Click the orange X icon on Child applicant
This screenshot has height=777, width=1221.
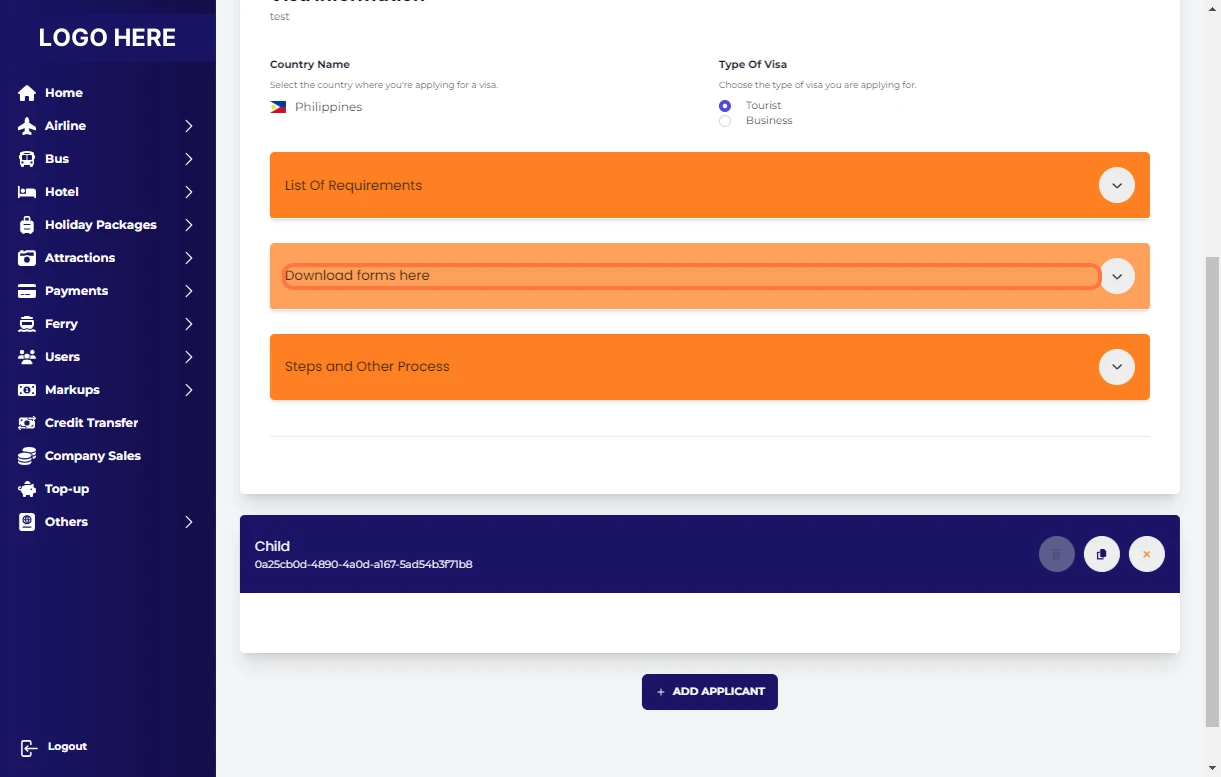1146,554
